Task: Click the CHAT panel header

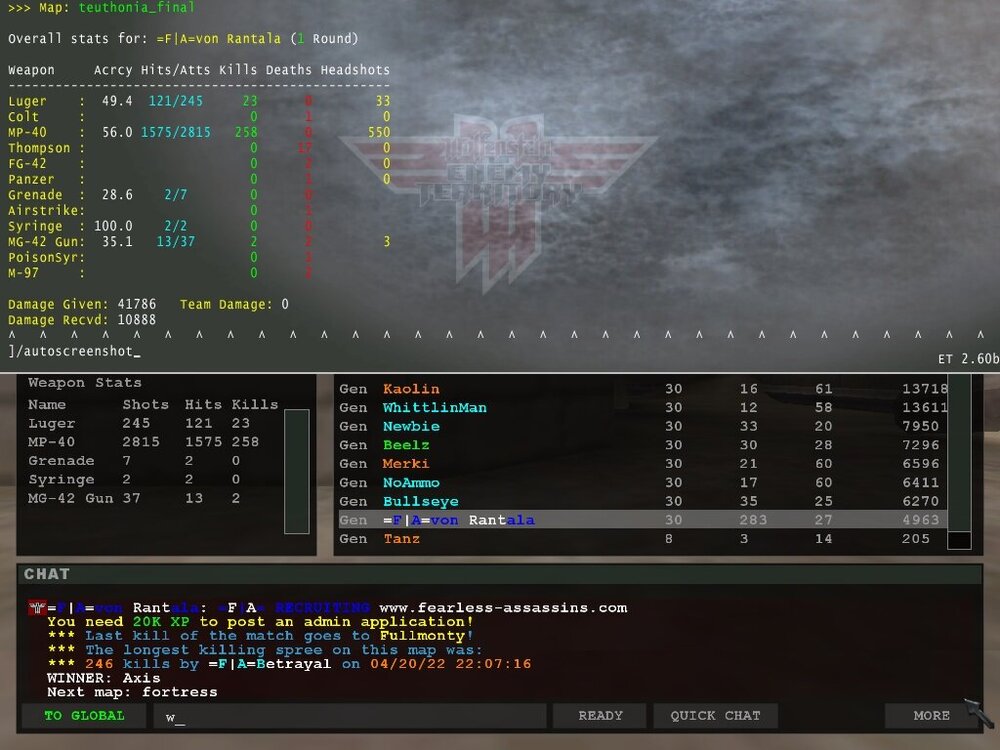Action: pos(500,574)
